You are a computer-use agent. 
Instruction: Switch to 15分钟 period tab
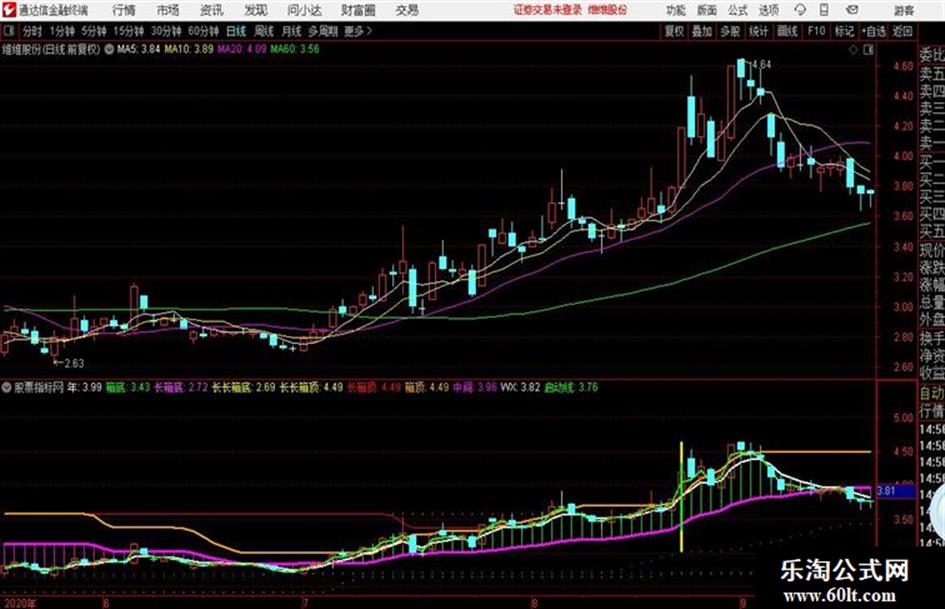128,31
